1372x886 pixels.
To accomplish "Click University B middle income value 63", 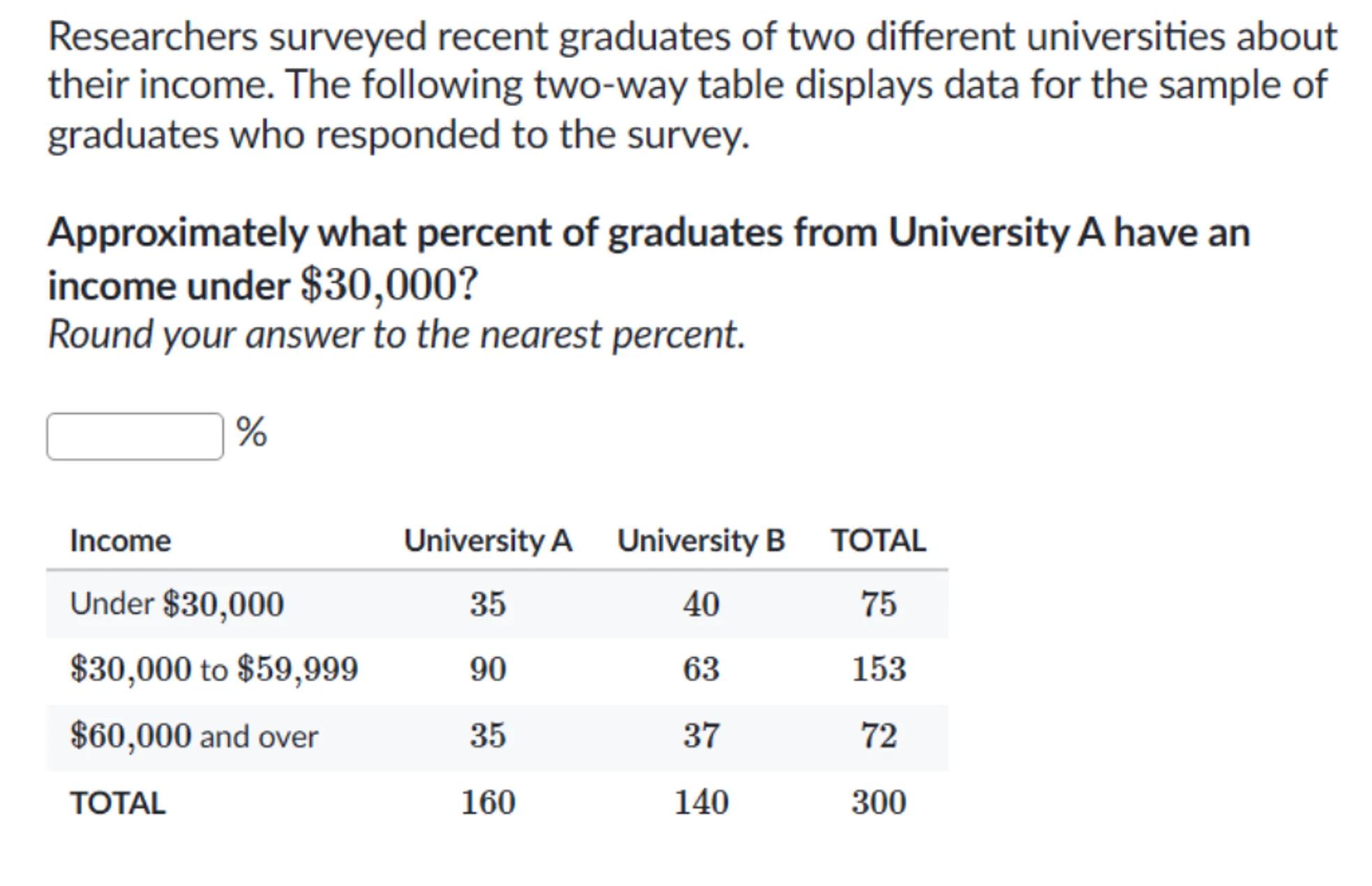I will pyautogui.click(x=701, y=669).
